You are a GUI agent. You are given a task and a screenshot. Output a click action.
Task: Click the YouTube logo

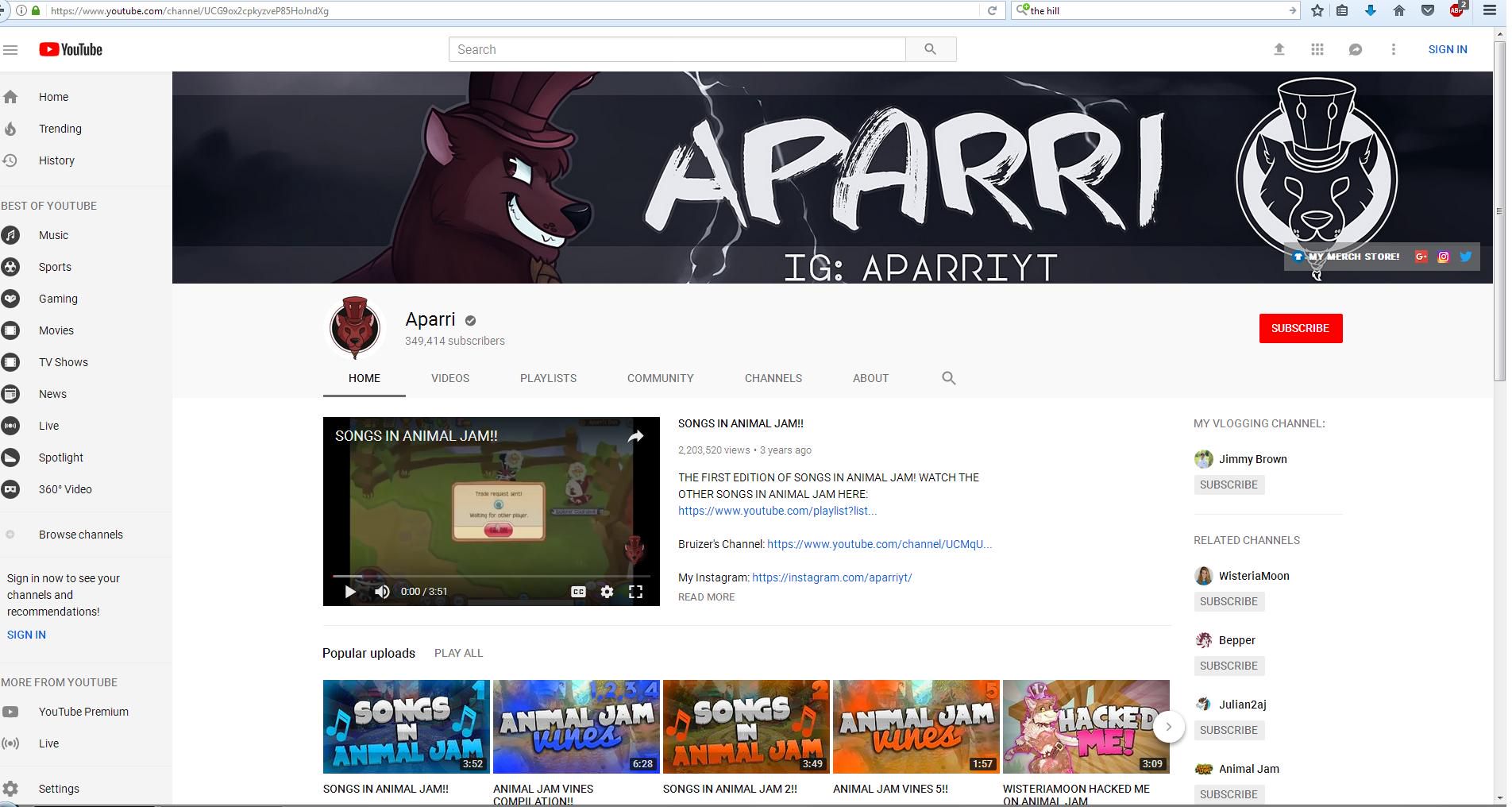(71, 49)
